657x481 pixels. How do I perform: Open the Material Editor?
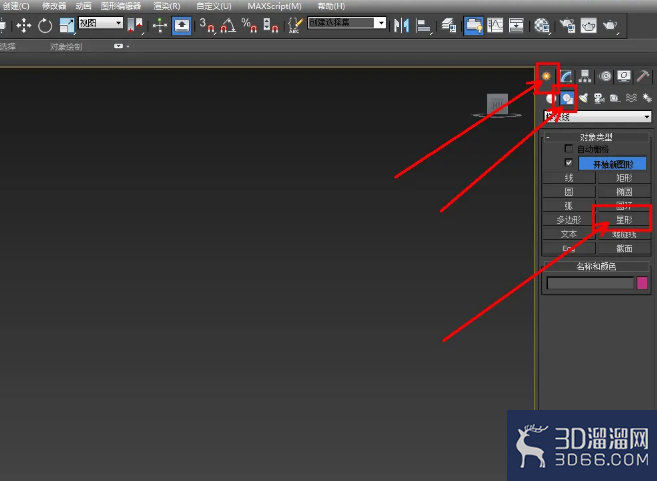541,26
